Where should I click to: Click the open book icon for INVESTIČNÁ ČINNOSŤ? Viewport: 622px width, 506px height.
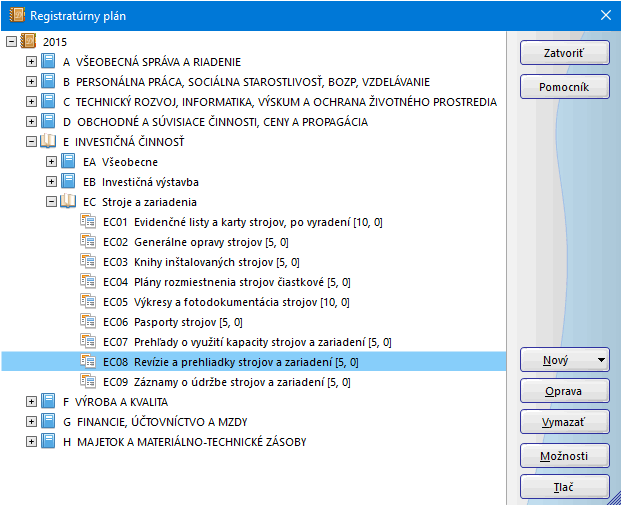pos(48,142)
